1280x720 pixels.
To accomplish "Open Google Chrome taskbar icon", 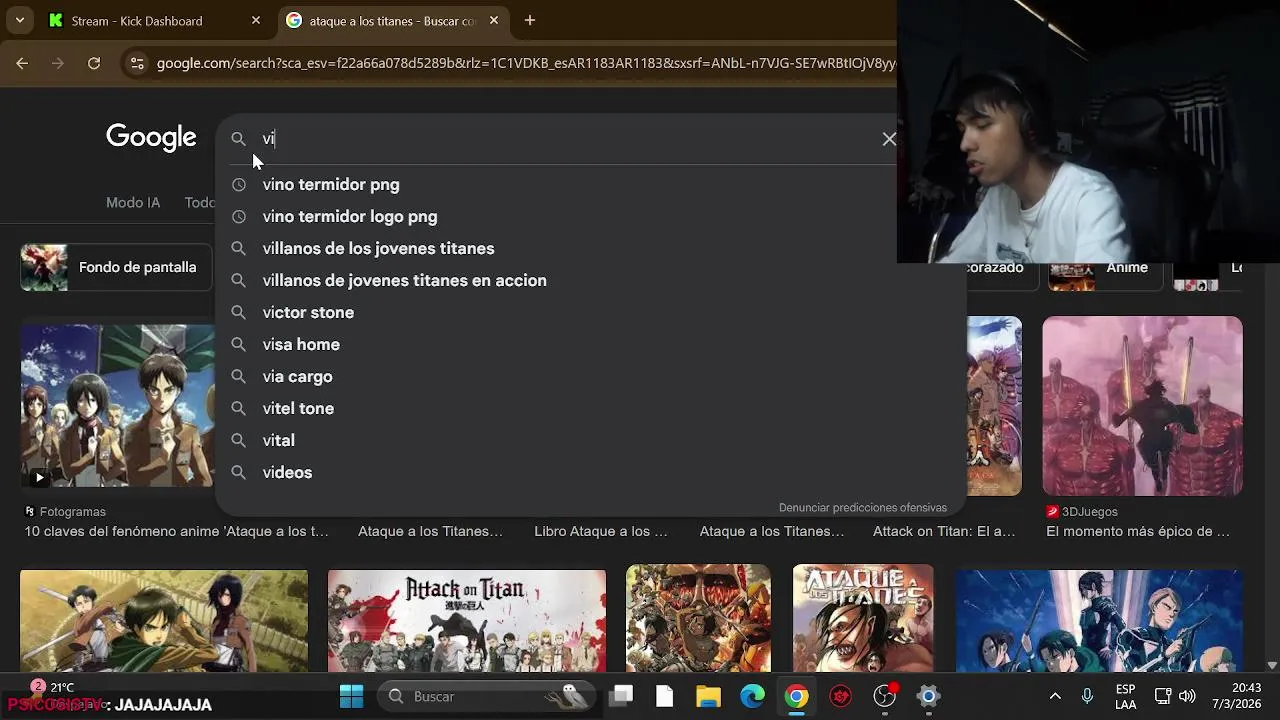I will [x=796, y=696].
